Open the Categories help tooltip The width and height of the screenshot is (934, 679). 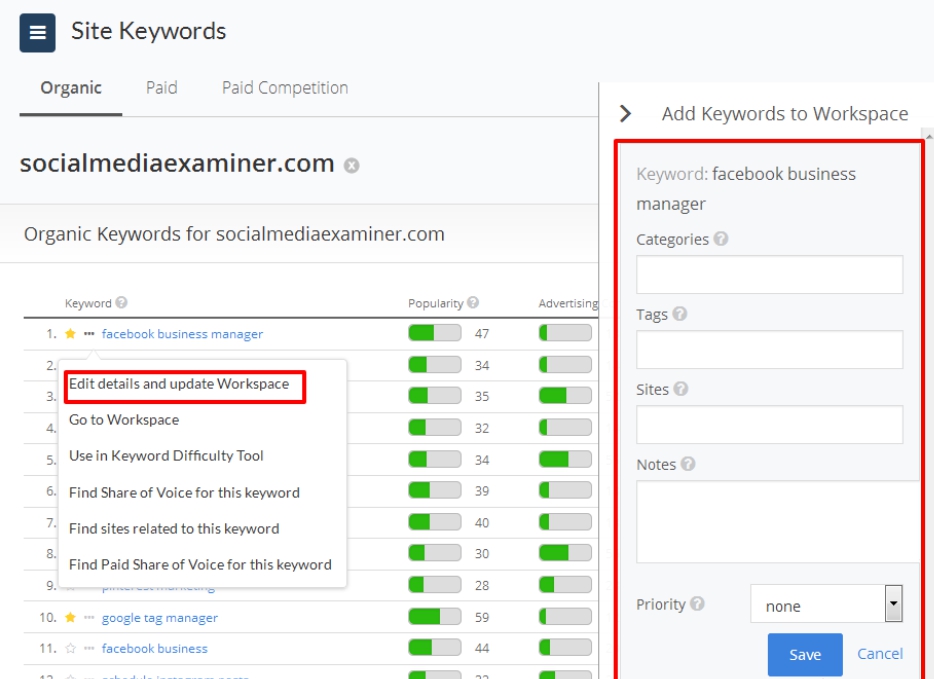click(721, 239)
